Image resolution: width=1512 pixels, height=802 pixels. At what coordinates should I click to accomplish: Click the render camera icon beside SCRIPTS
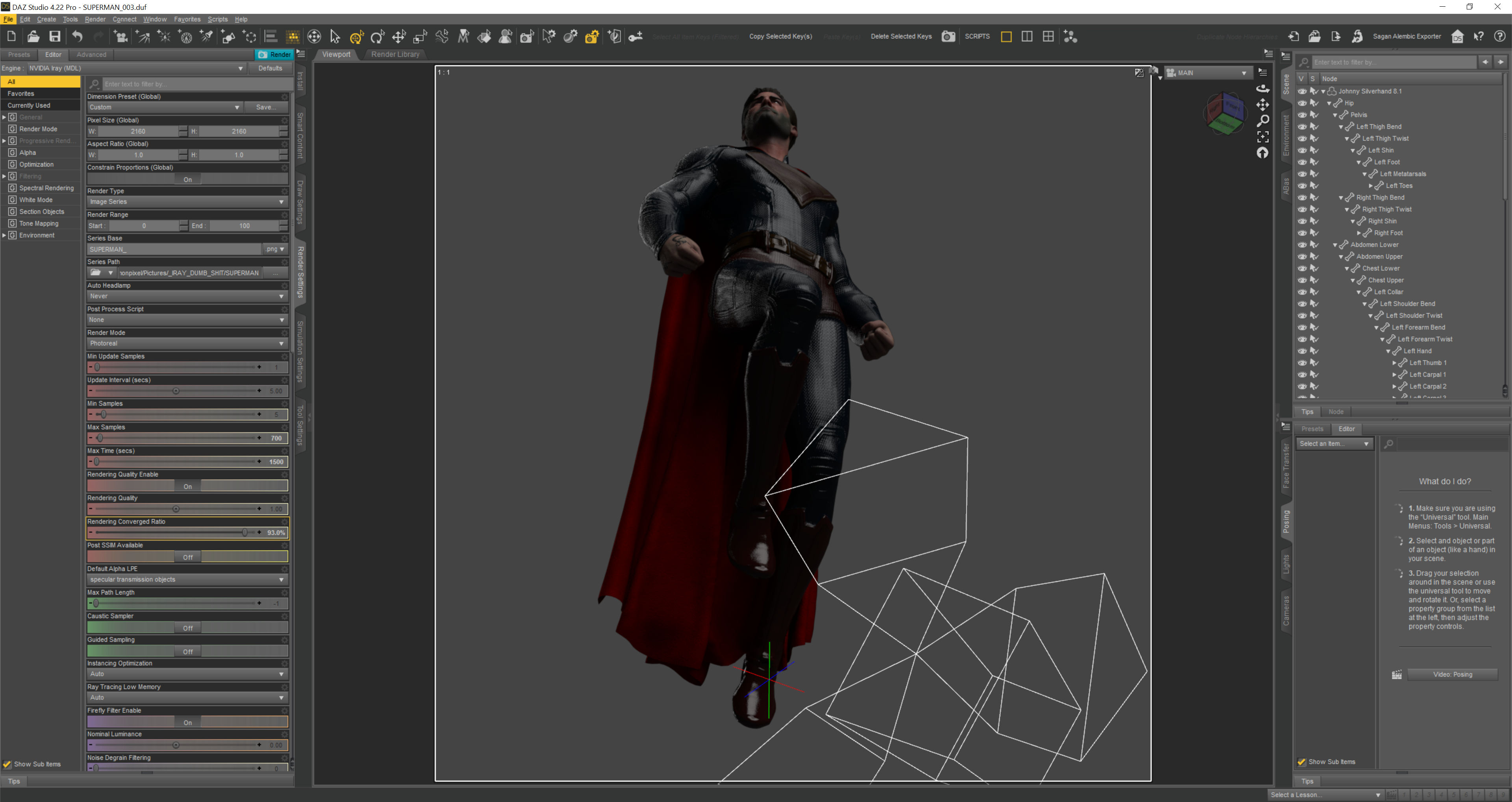(948, 36)
